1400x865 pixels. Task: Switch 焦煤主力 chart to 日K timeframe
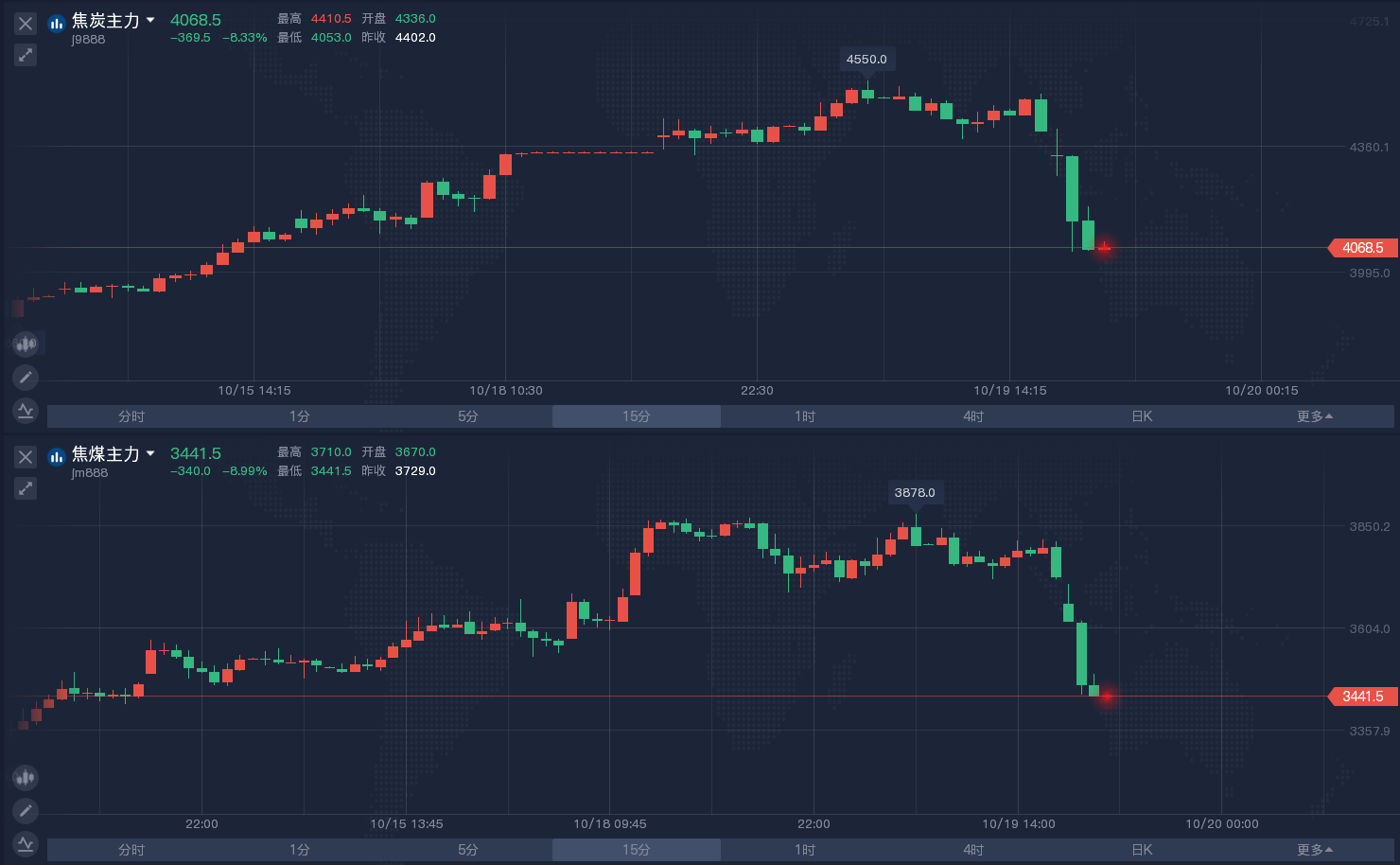tap(1142, 850)
